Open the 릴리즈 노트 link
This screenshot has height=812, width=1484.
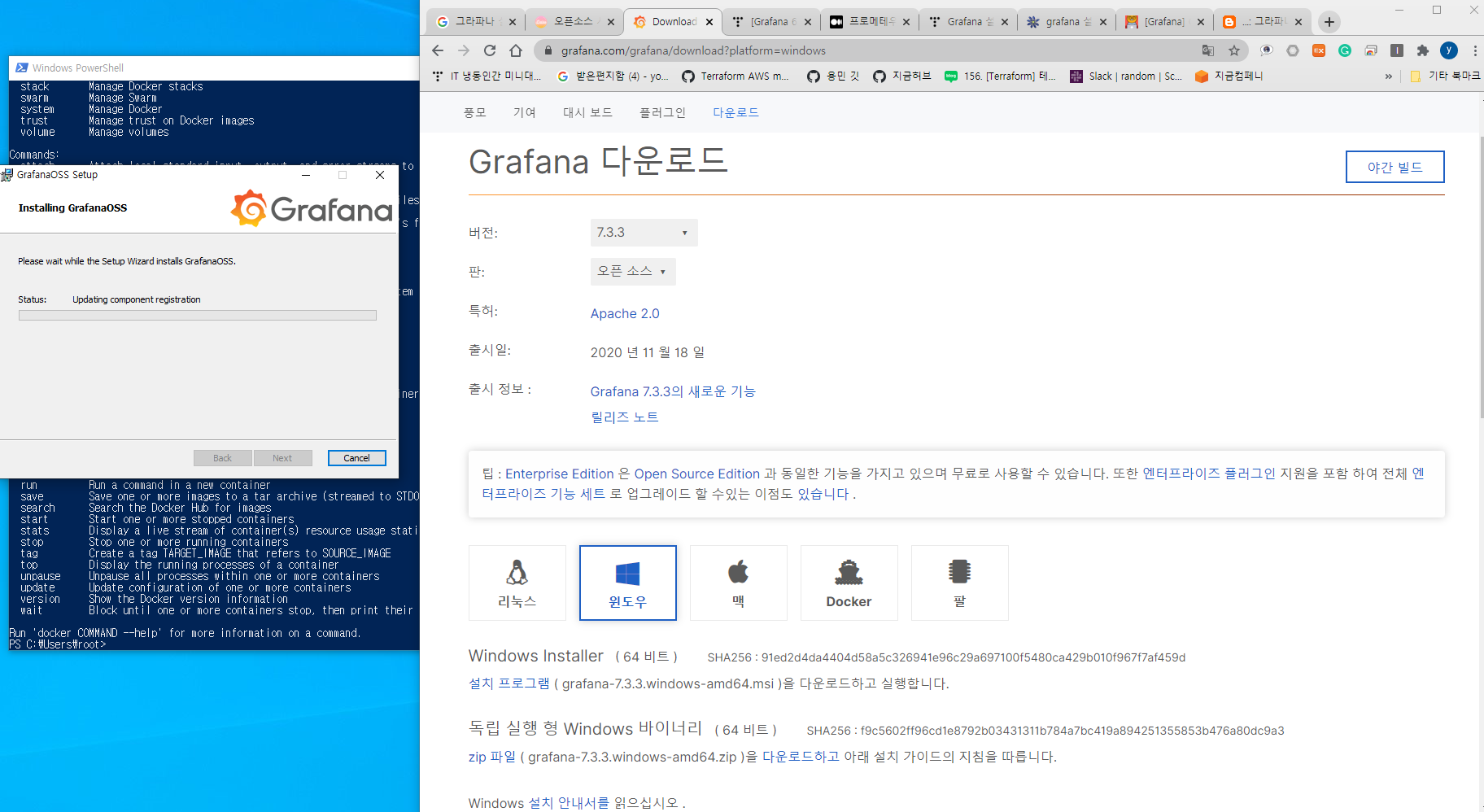(x=624, y=417)
